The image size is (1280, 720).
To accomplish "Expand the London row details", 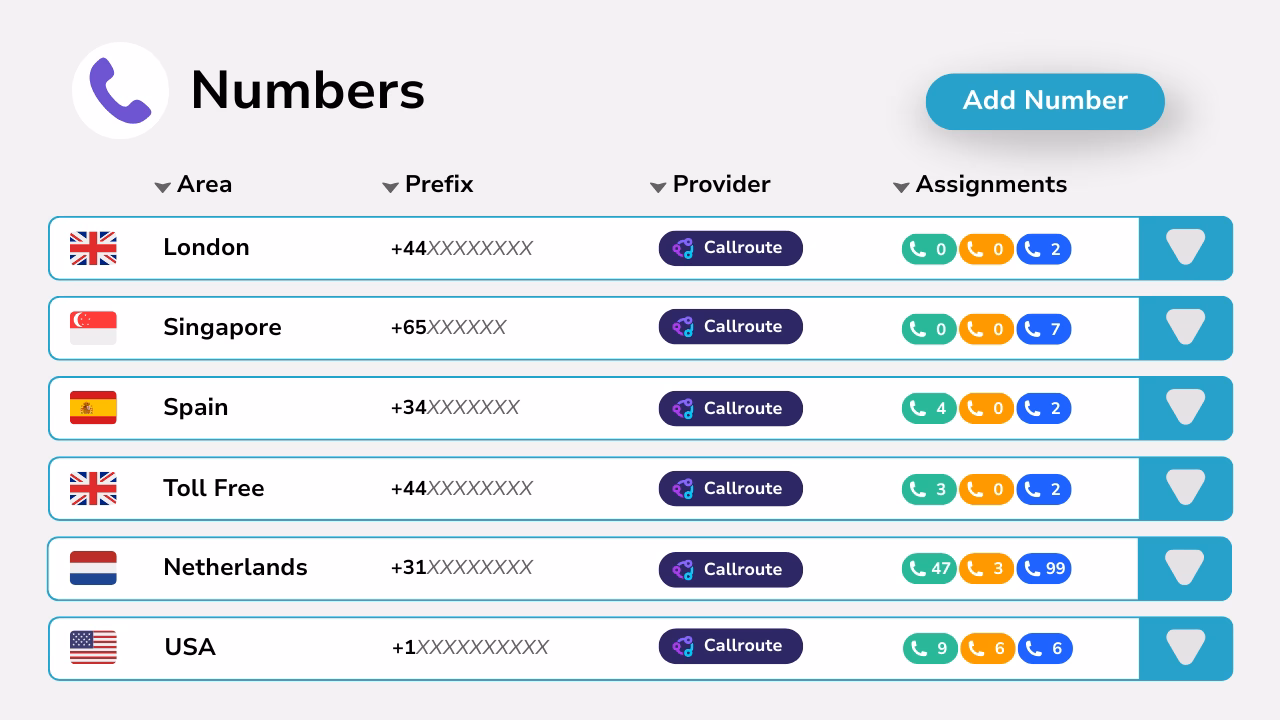I will click(x=1186, y=248).
